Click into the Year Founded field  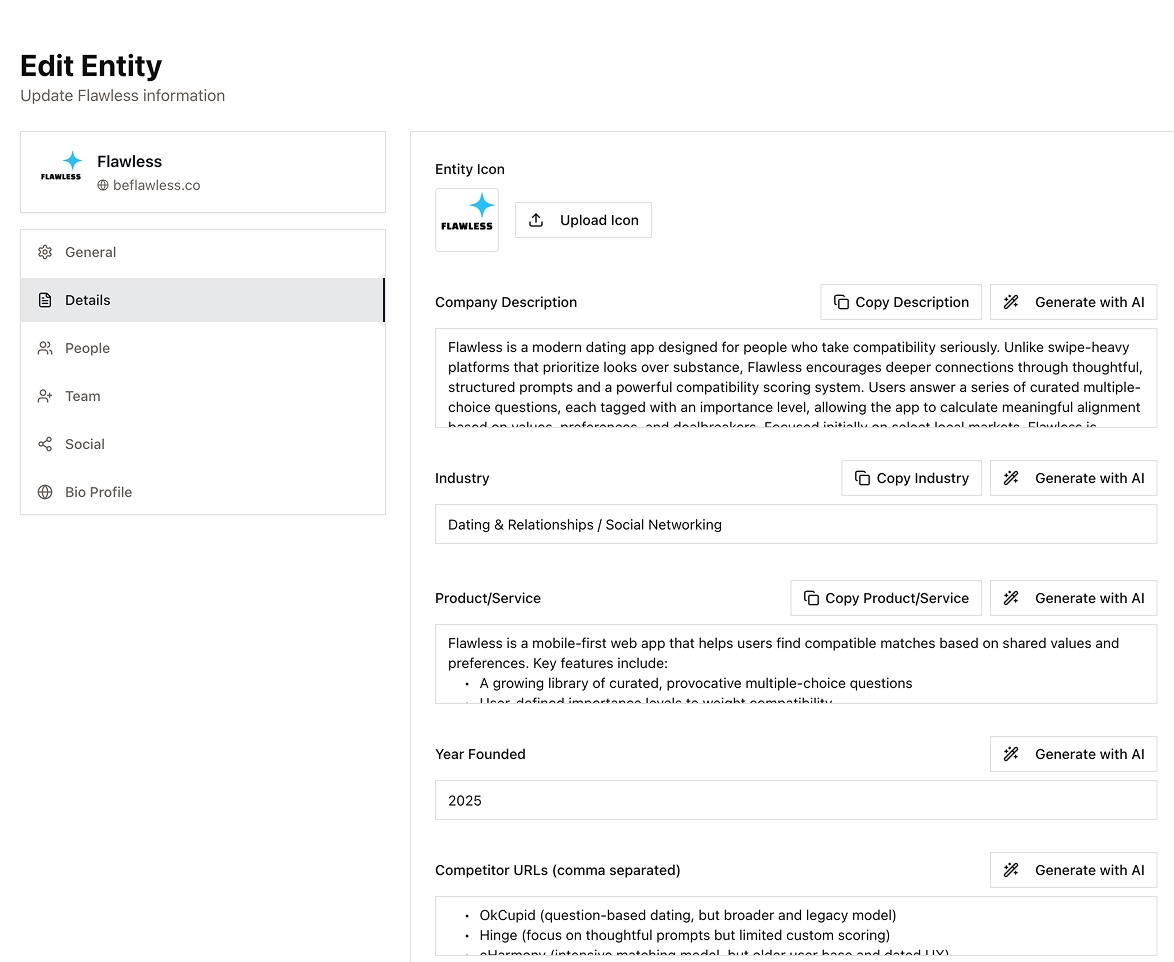tap(796, 800)
